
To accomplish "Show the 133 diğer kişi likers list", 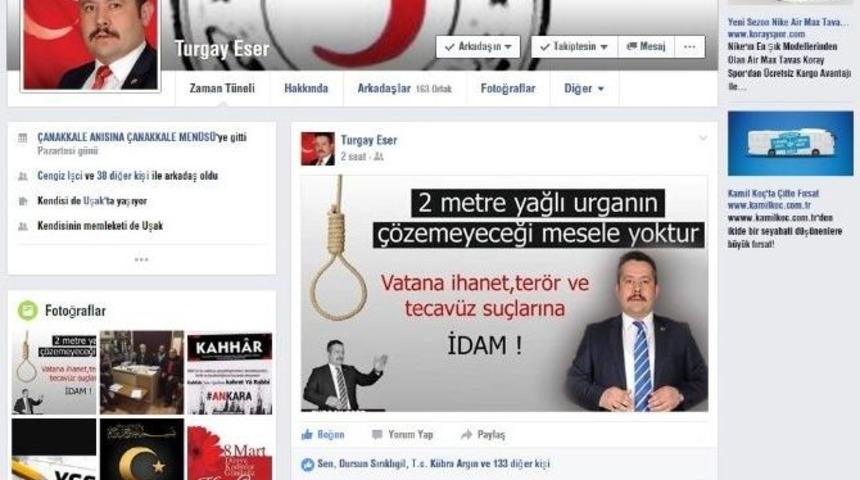I will coord(521,464).
